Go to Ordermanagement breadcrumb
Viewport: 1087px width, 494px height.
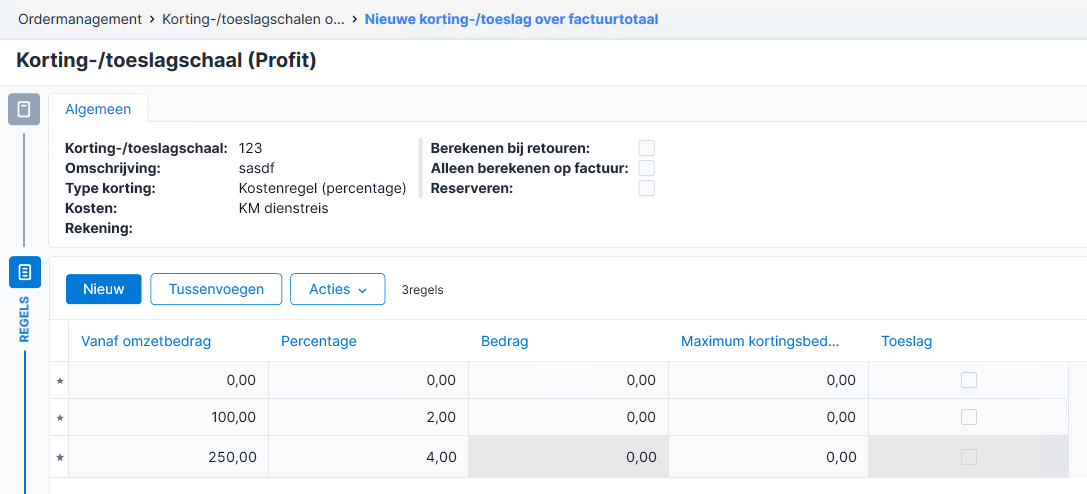[x=80, y=19]
